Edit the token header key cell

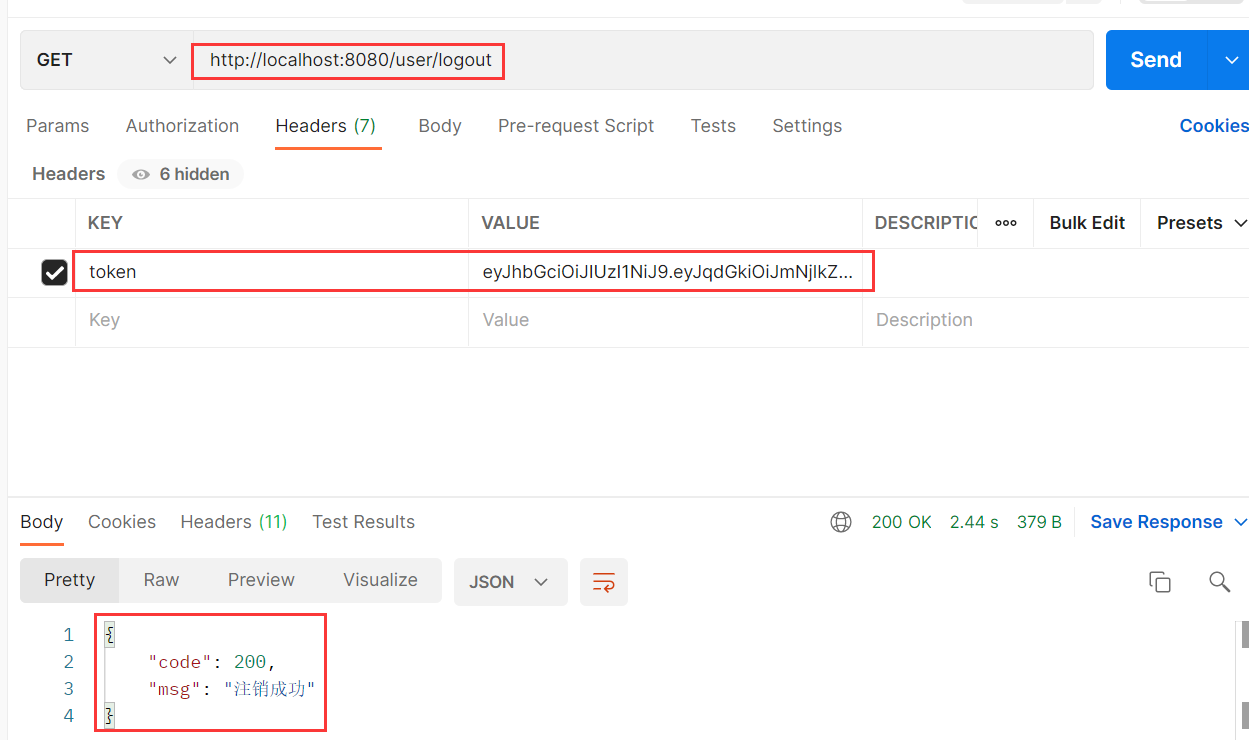tap(272, 272)
